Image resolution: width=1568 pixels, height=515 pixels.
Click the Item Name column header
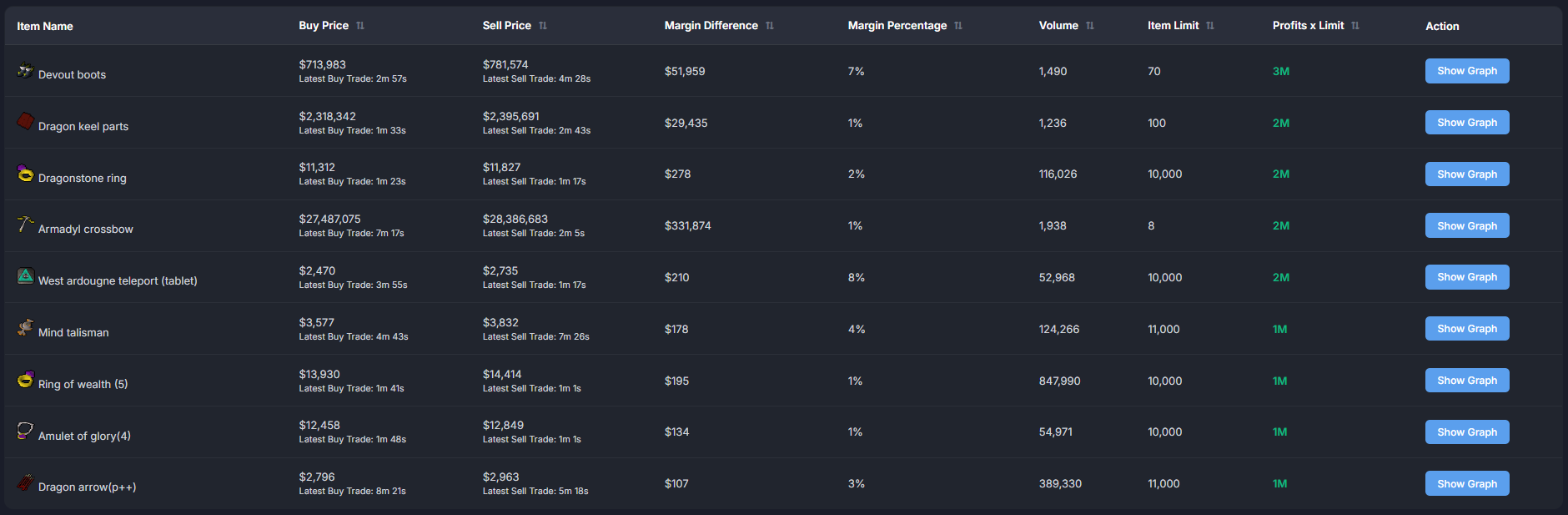point(45,27)
